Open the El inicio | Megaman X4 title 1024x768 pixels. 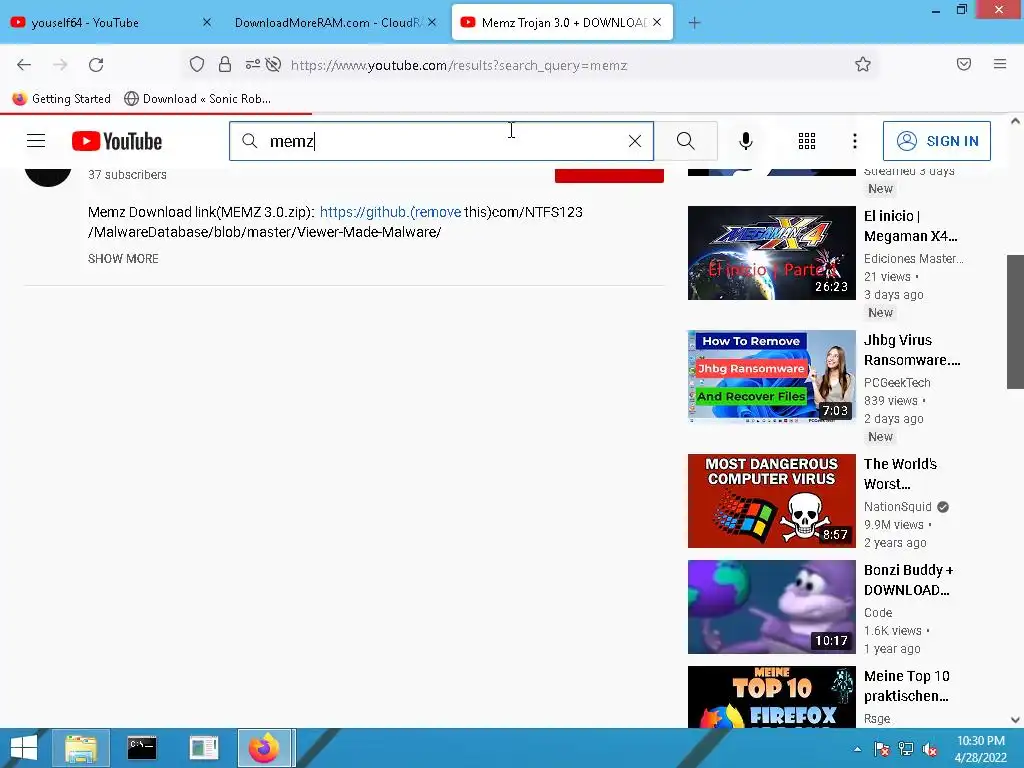(910, 226)
